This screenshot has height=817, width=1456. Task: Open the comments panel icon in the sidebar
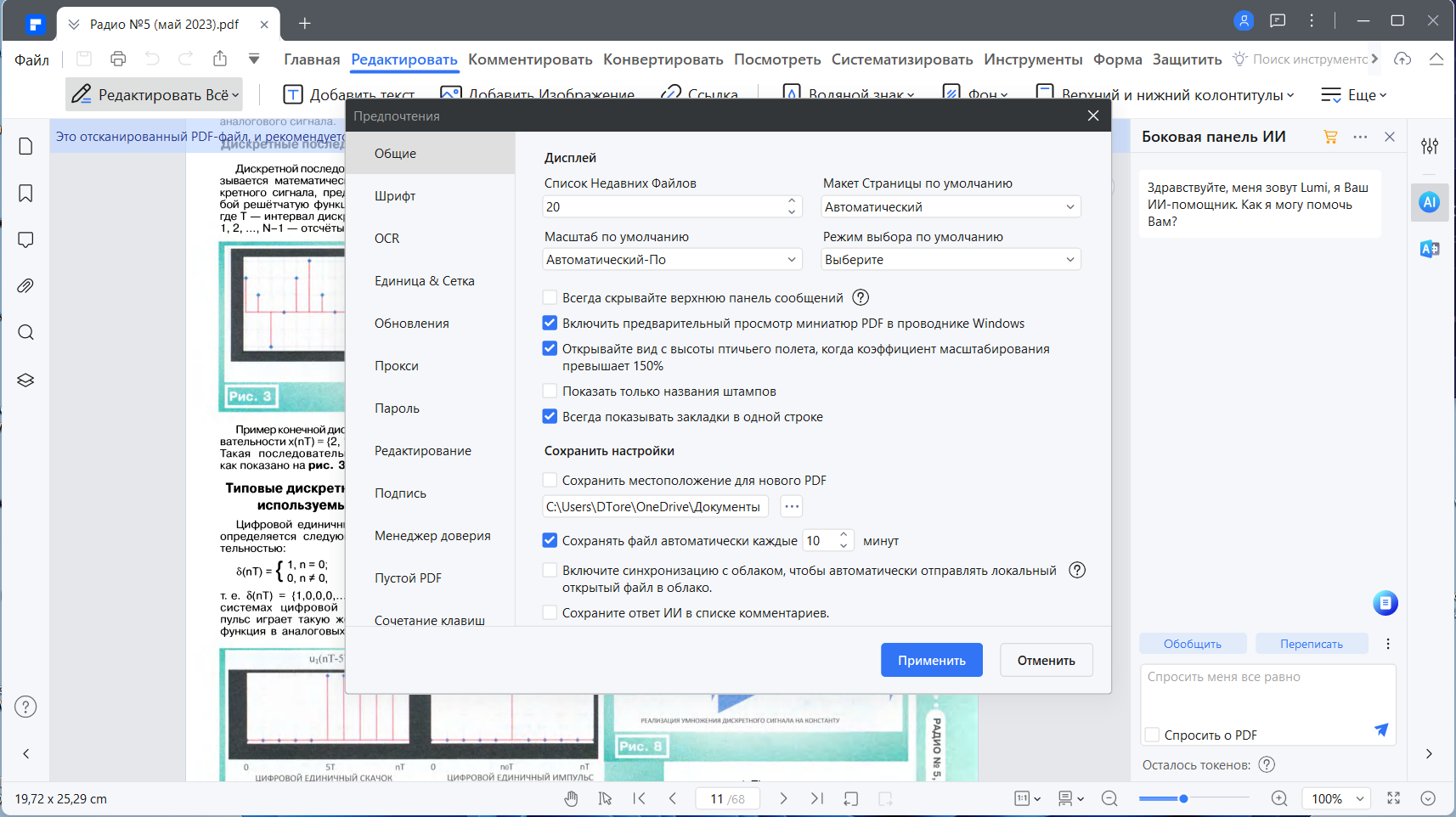tap(25, 240)
